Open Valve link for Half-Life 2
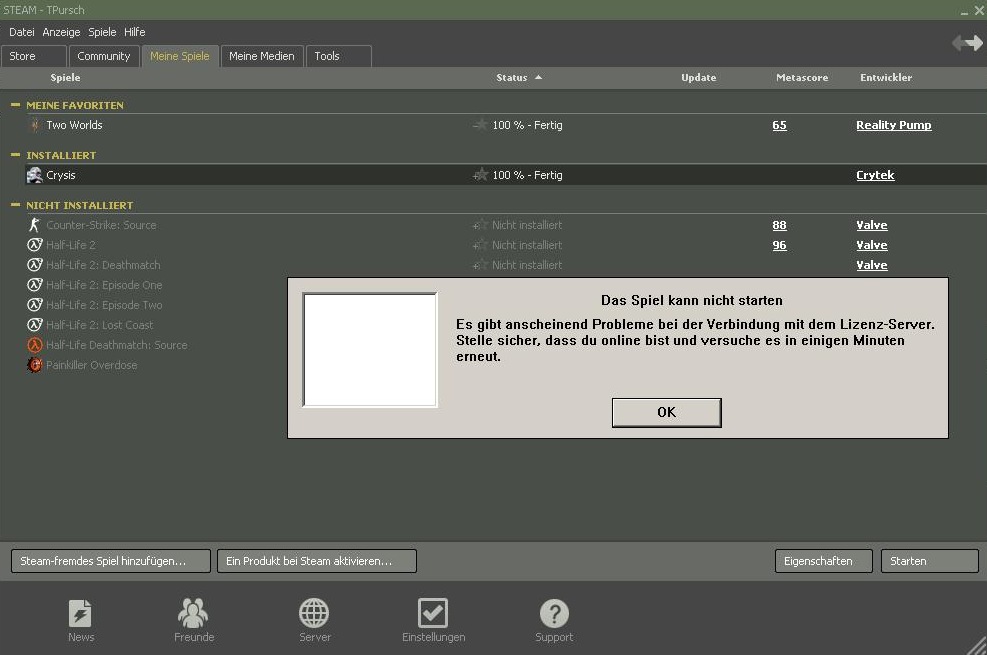The height and width of the screenshot is (655, 987). click(x=872, y=245)
